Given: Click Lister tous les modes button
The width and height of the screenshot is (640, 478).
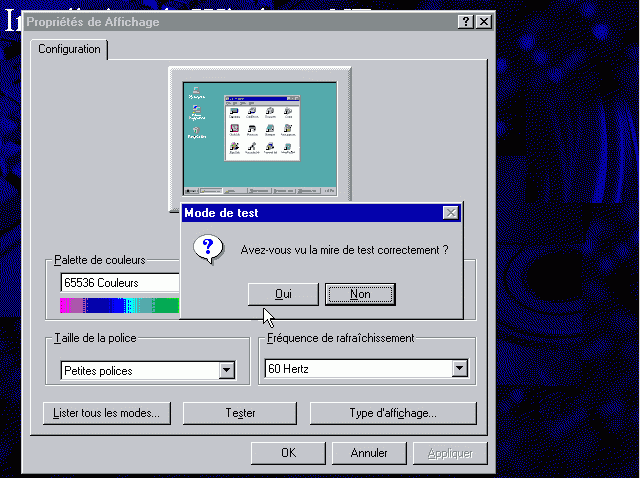Looking at the screenshot, I should [107, 413].
